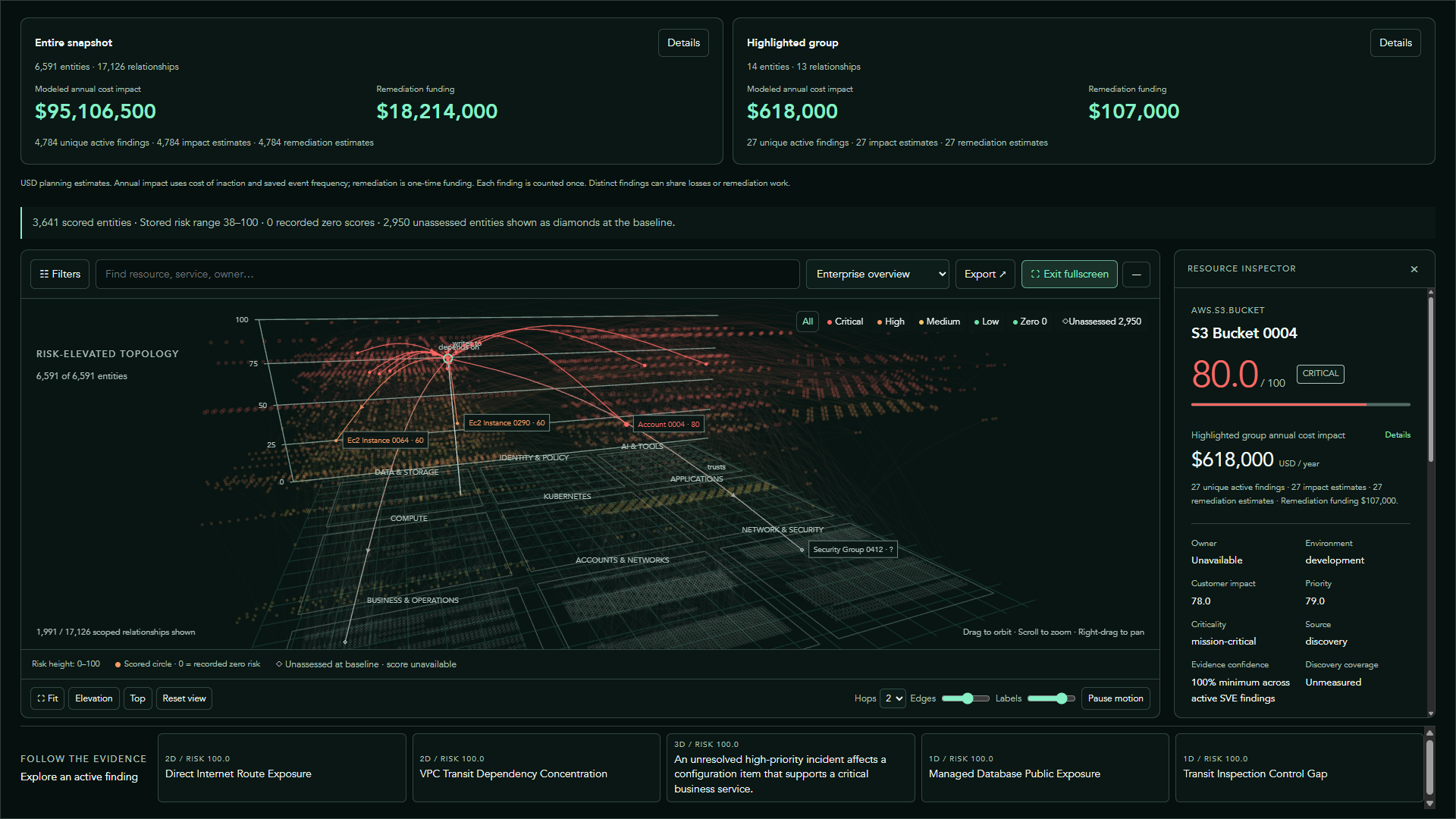Adjust the Edges slider
Screen dimensions: 1456x819
click(965, 698)
